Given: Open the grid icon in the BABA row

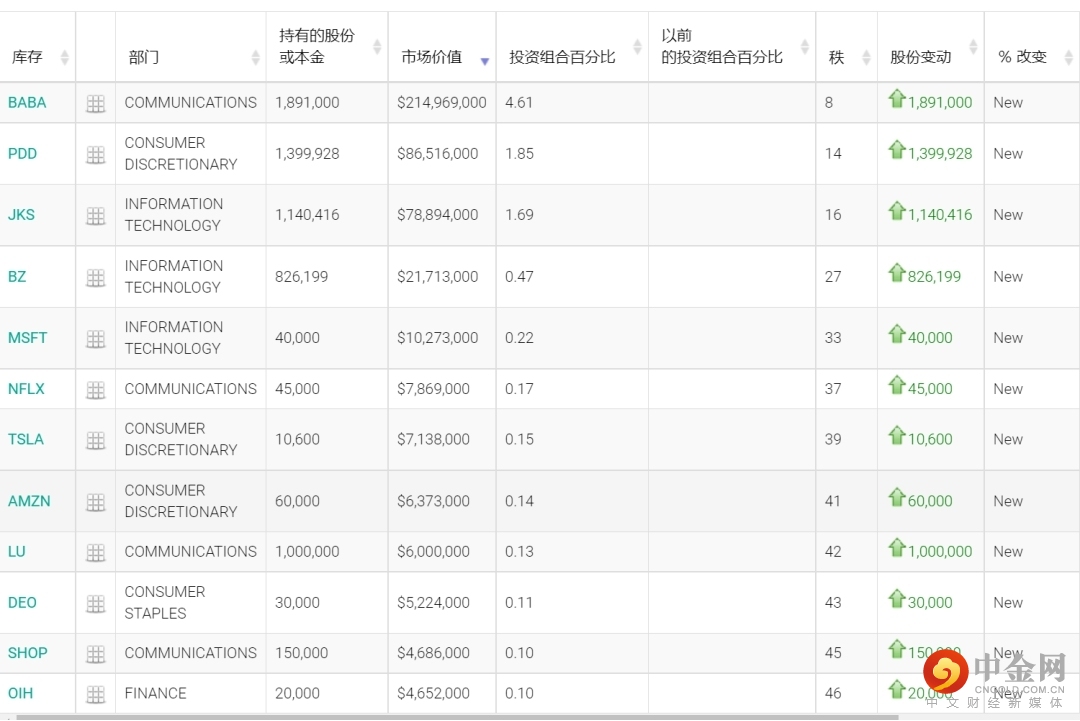Looking at the screenshot, I should coord(96,103).
